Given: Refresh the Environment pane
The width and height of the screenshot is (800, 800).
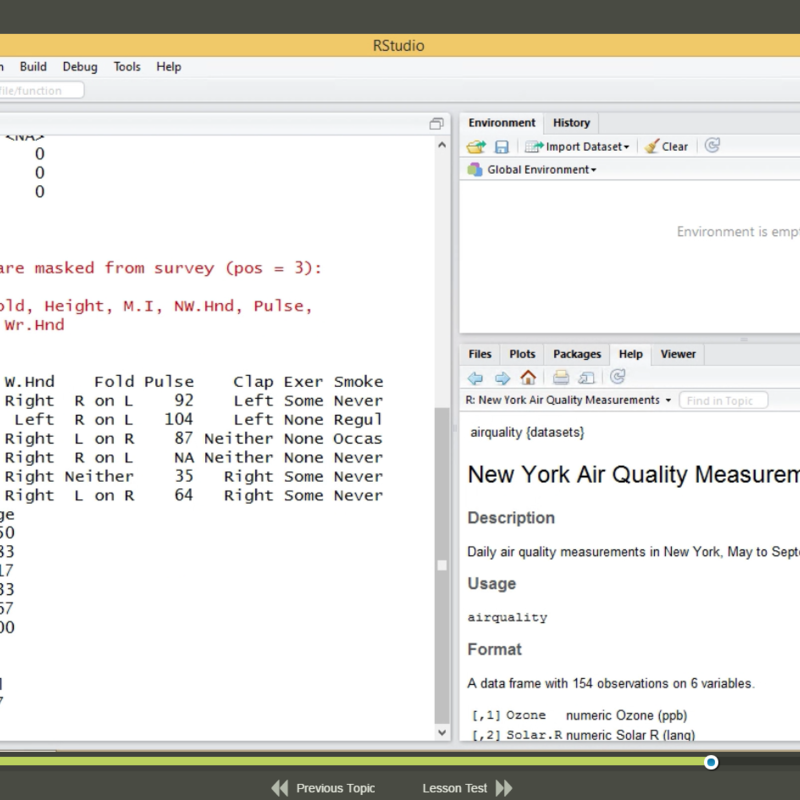Looking at the screenshot, I should pyautogui.click(x=712, y=145).
